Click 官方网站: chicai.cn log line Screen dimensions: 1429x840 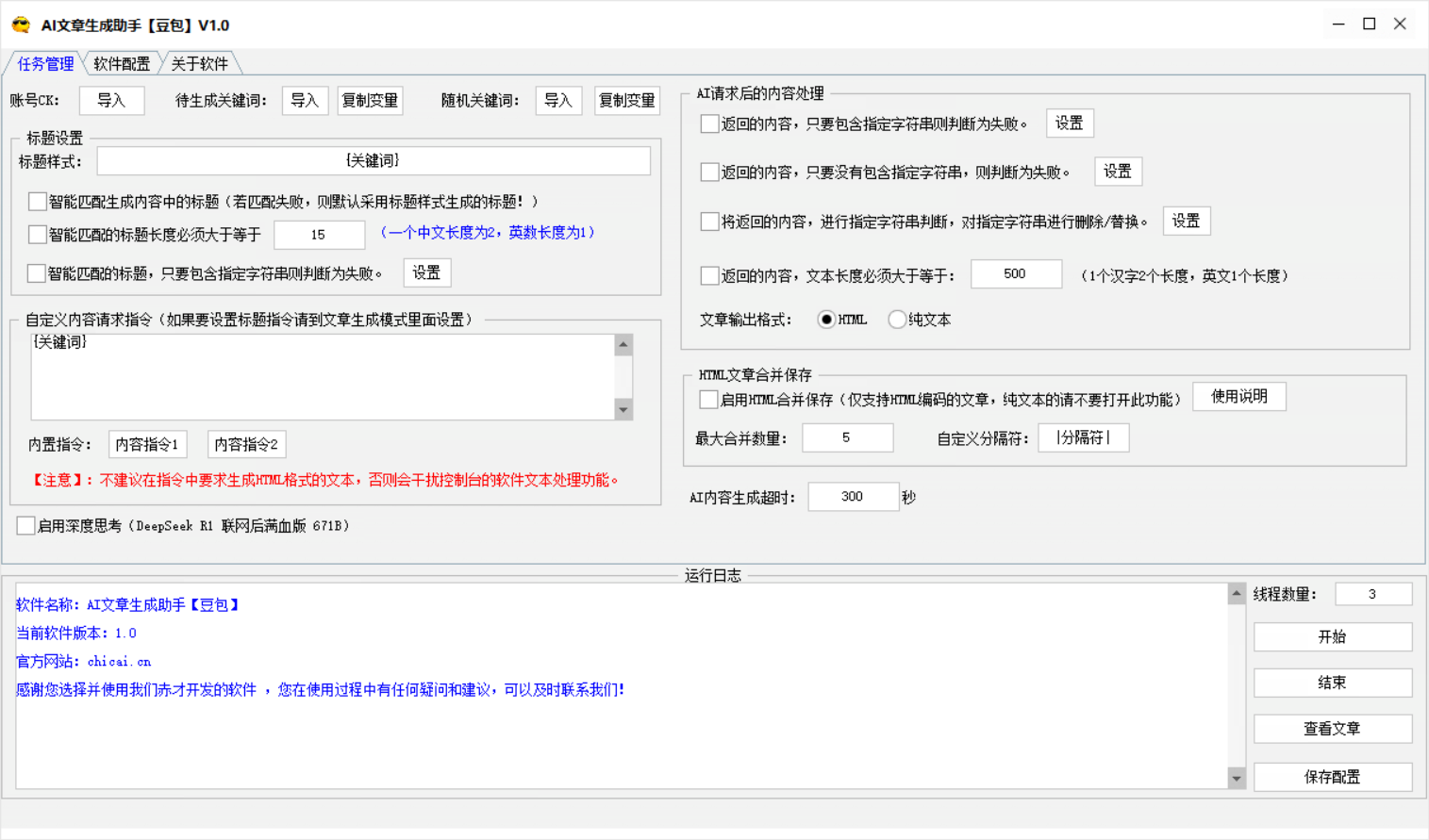pos(83,662)
